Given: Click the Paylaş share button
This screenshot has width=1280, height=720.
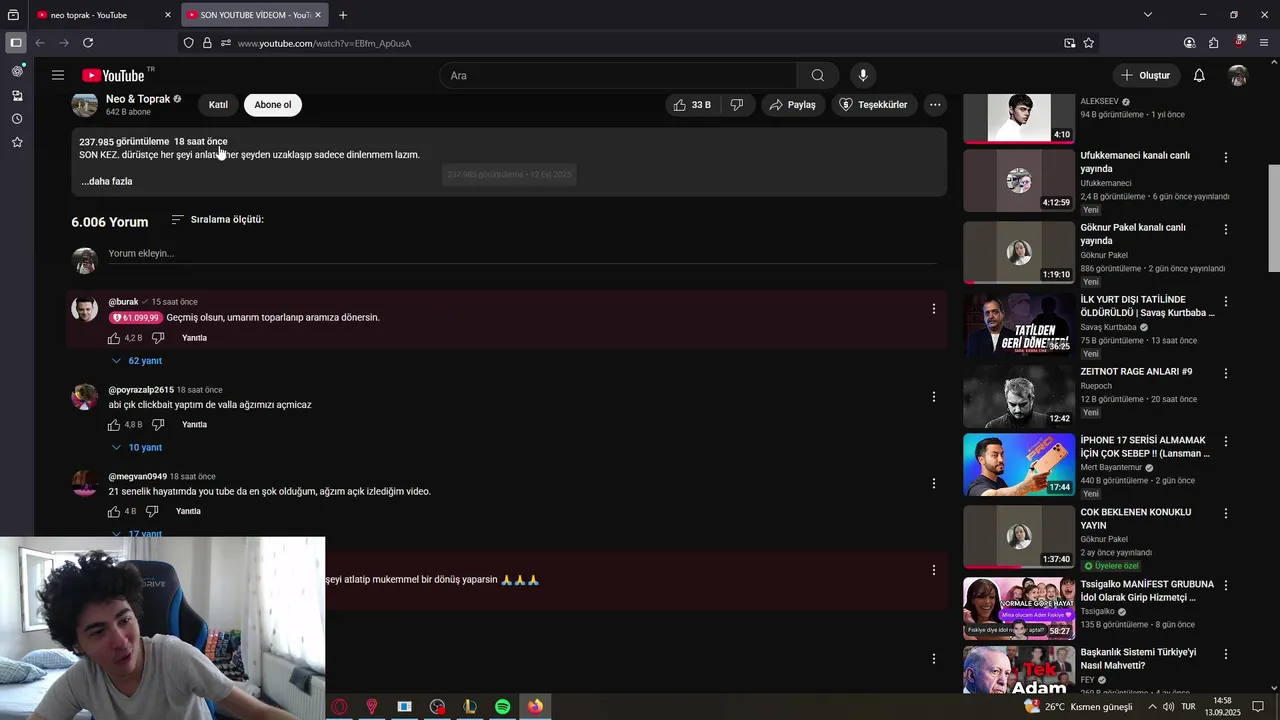Looking at the screenshot, I should [x=792, y=104].
